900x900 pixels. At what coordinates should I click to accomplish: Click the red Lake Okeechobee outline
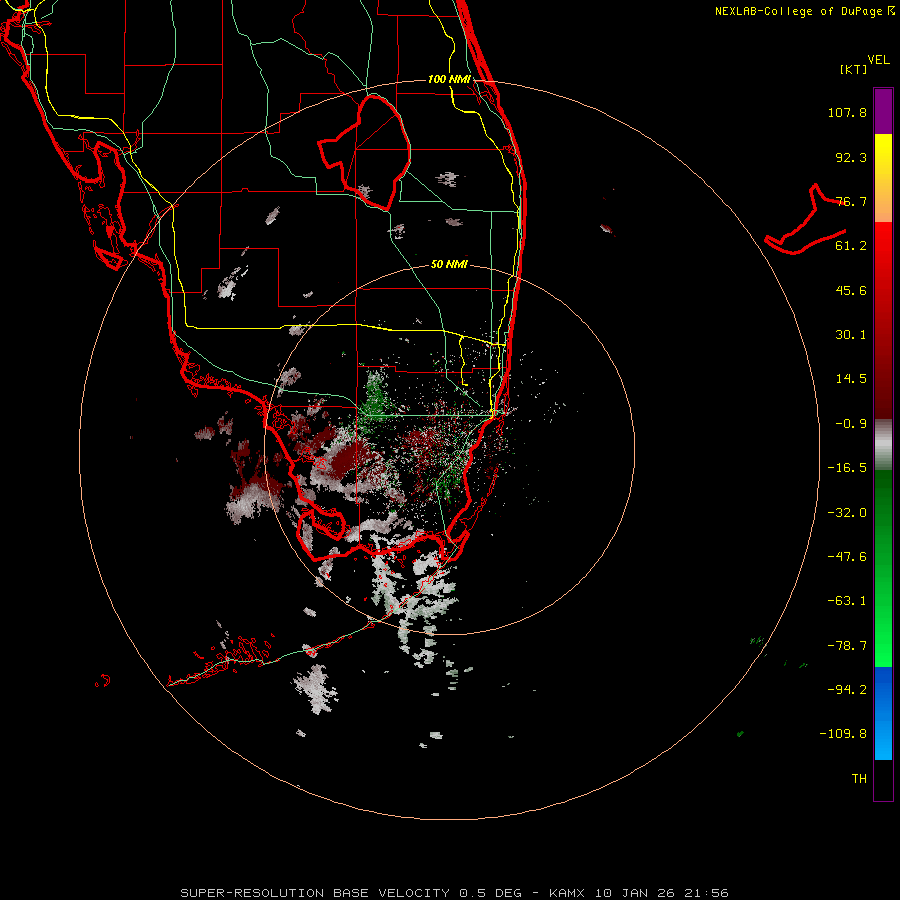pos(365,152)
